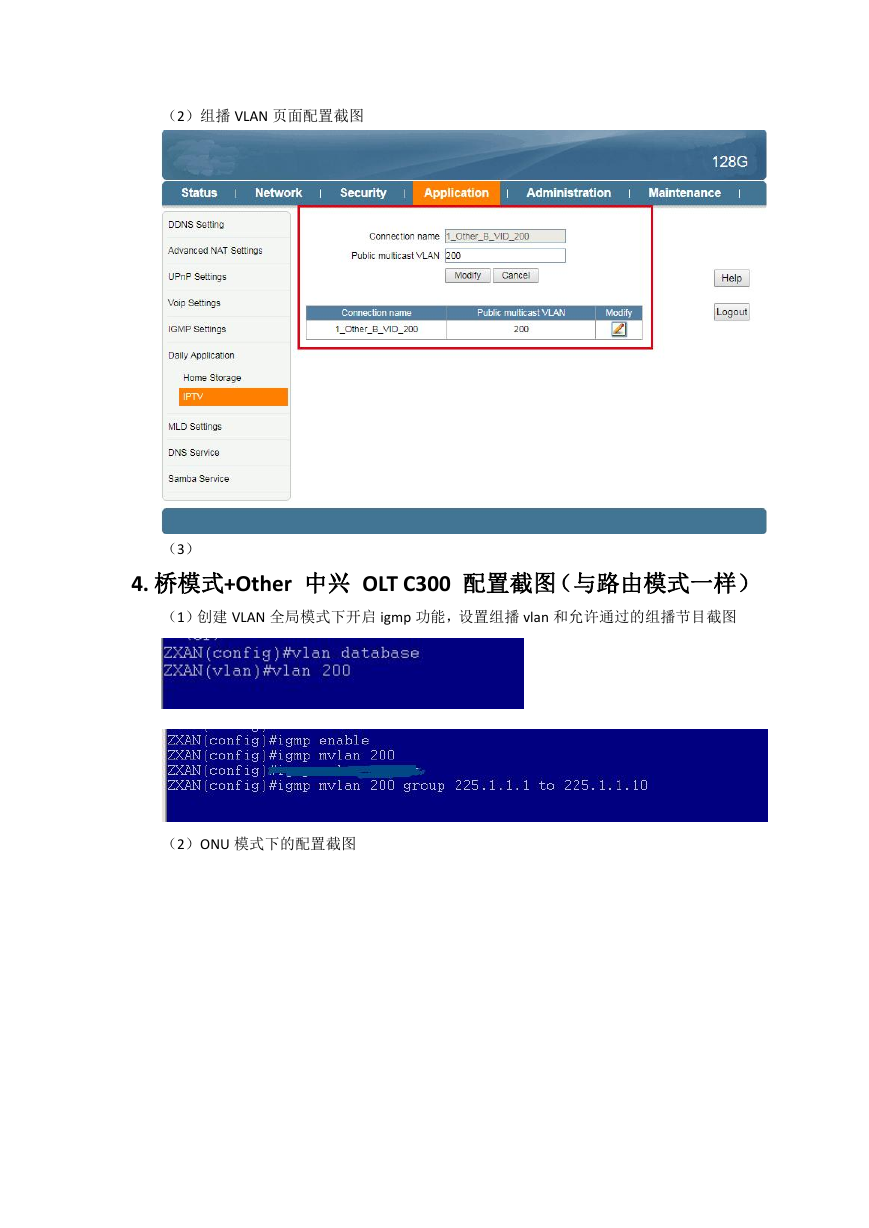Click the Cancel button
Screen dimensions: 869x1228
(x=516, y=275)
